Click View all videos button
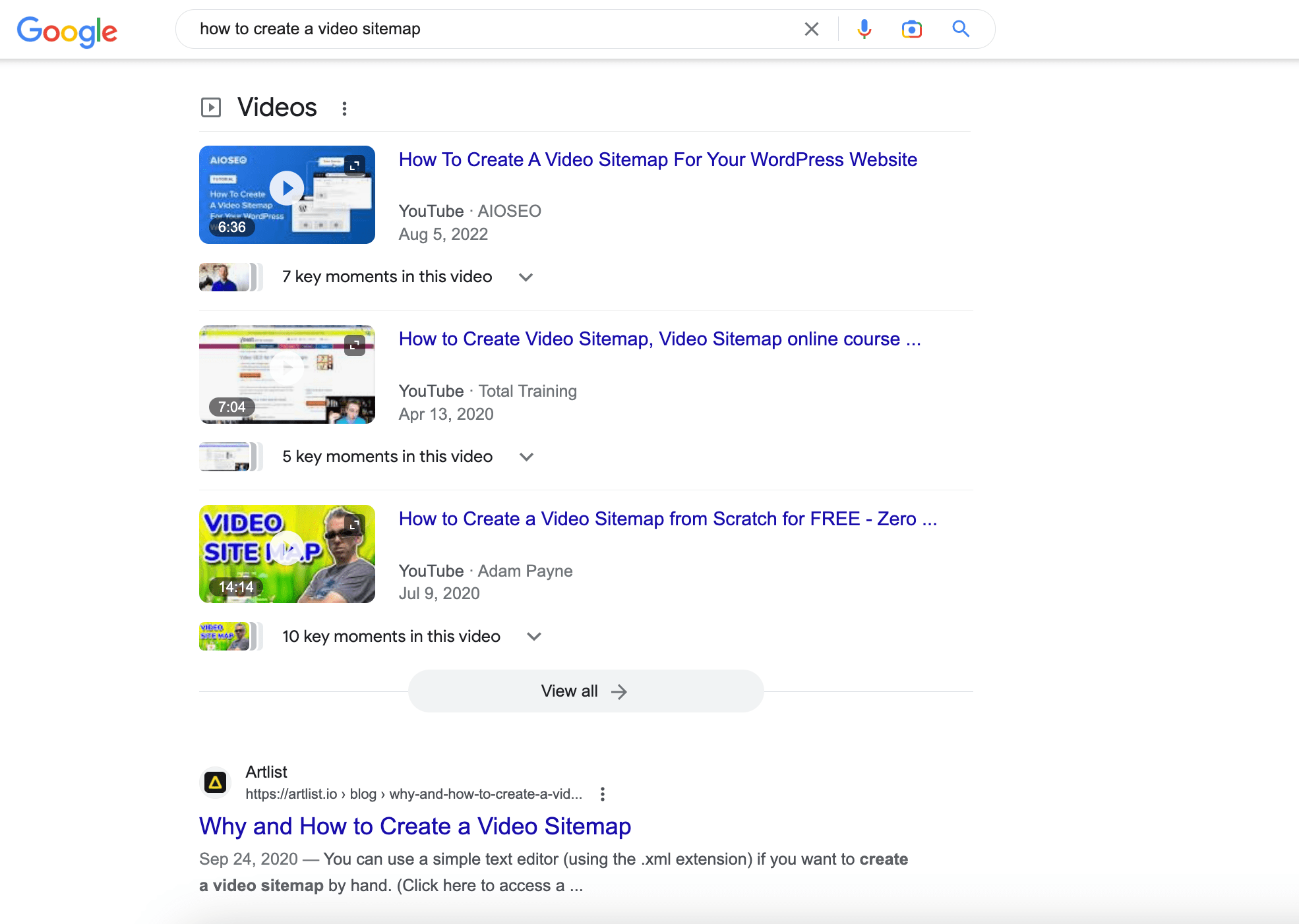 pos(586,691)
